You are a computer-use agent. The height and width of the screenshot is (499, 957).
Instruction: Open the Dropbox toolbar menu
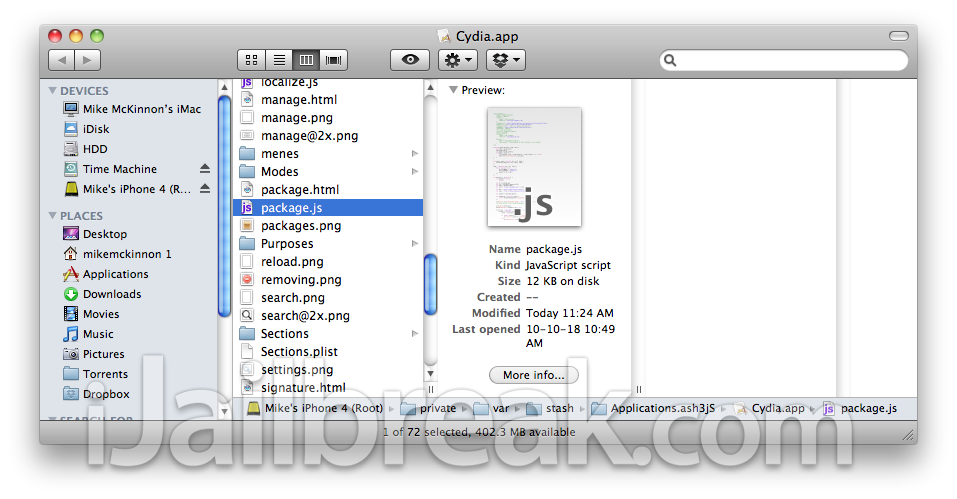[x=506, y=60]
